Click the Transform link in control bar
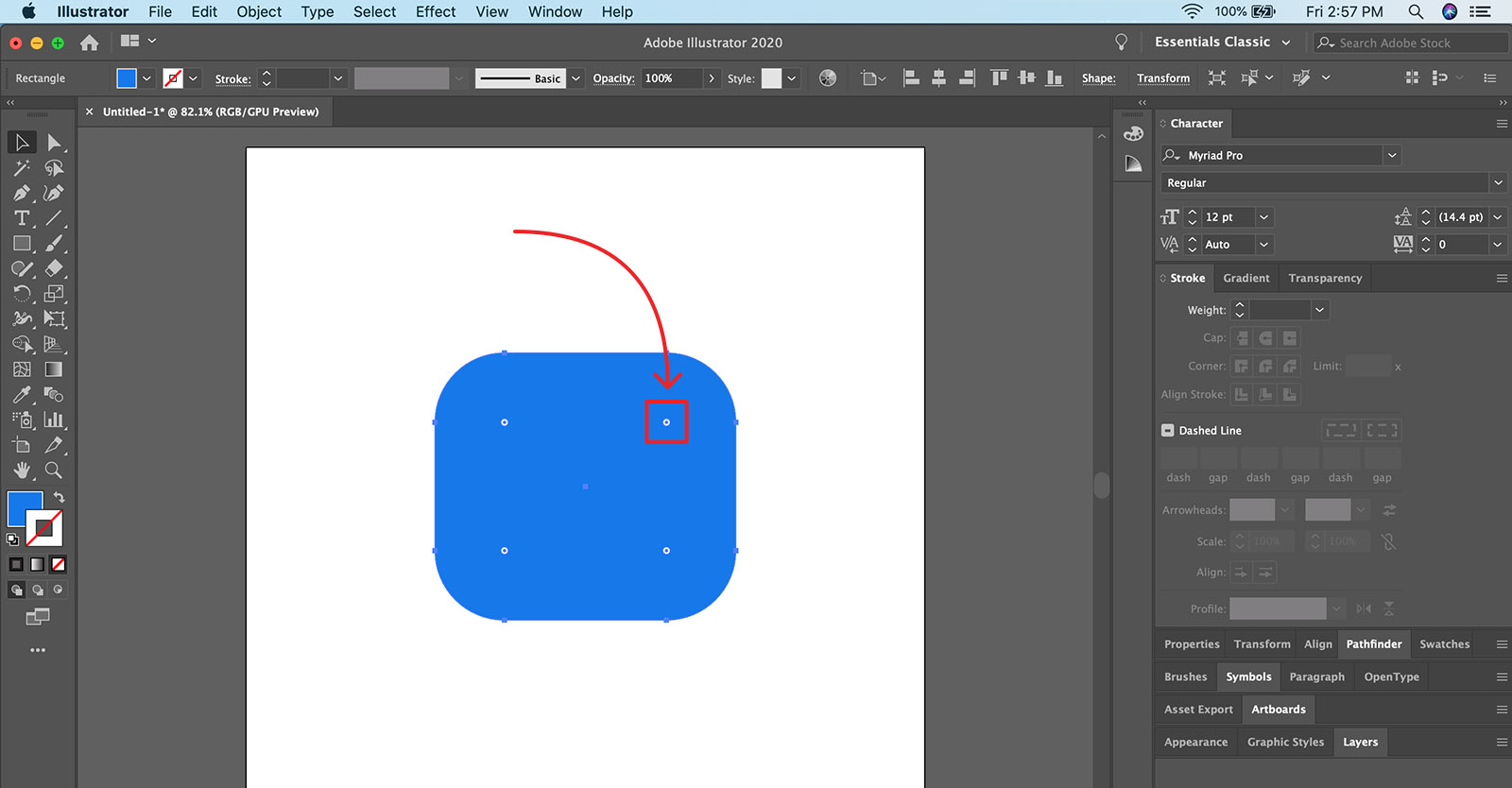 point(1162,78)
